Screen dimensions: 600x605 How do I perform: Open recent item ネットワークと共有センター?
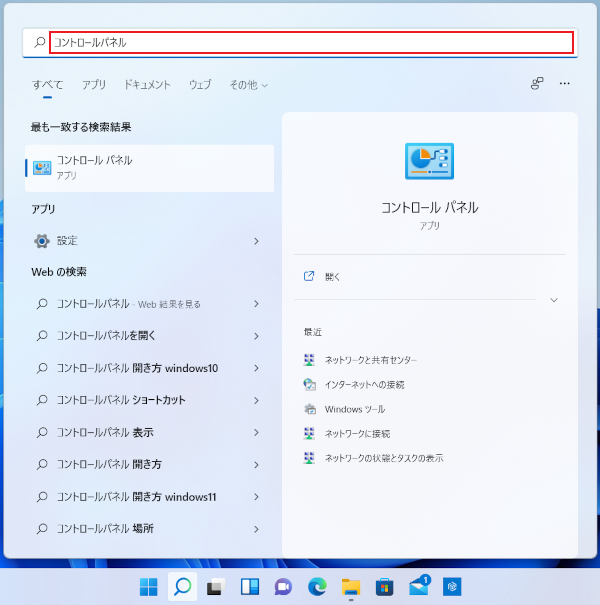371,360
